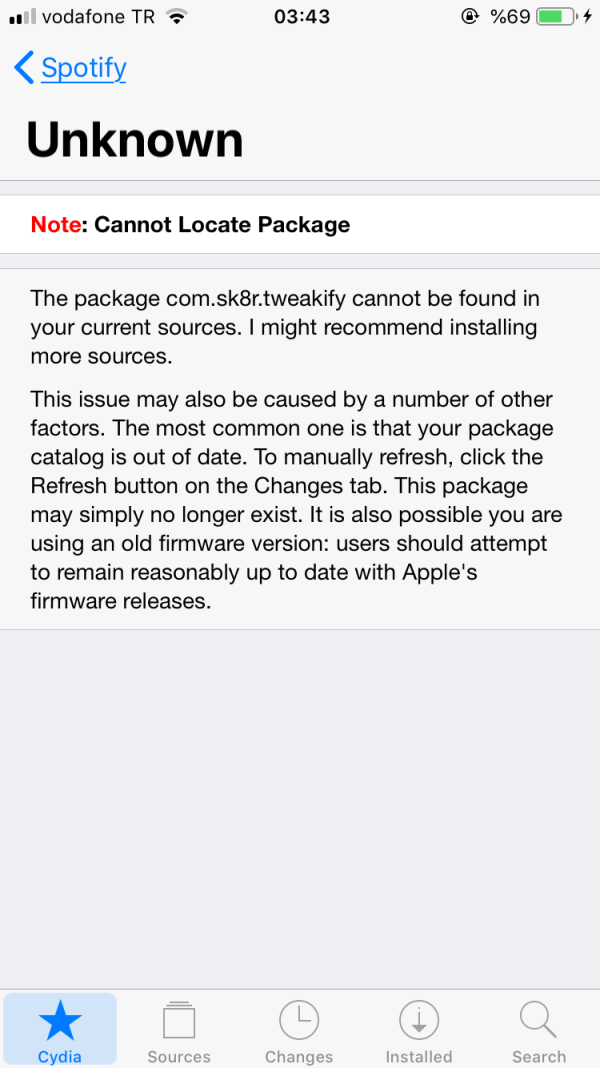600x1068 pixels.
Task: Switch to the Changes clock icon tab
Action: tap(298, 1022)
